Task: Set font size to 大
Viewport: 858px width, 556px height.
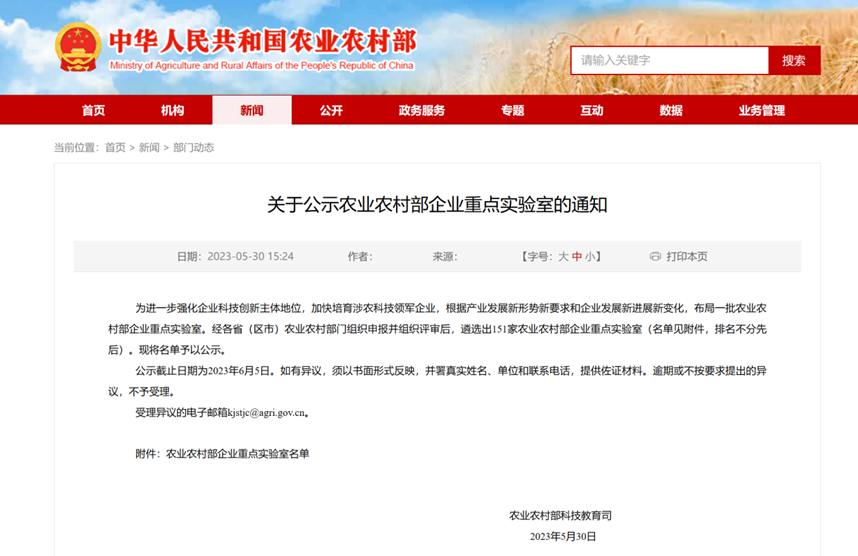Action: coord(563,256)
